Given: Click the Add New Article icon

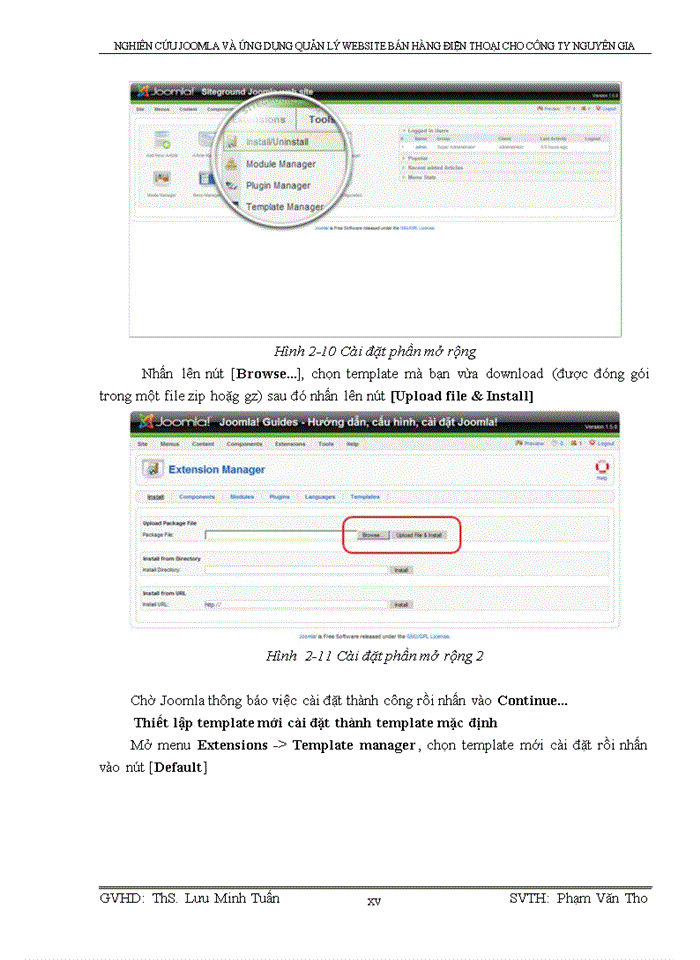Looking at the screenshot, I should pyautogui.click(x=162, y=141).
